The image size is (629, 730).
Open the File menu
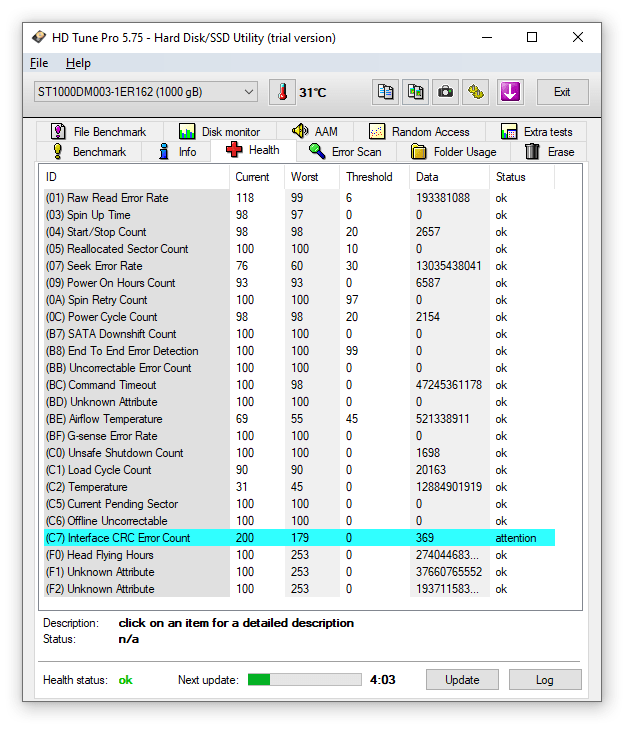39,63
